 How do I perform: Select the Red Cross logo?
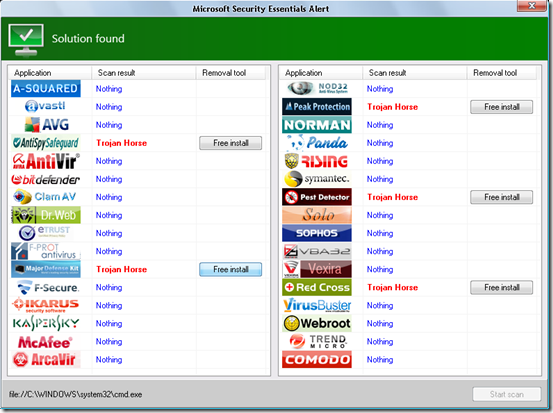click(317, 287)
